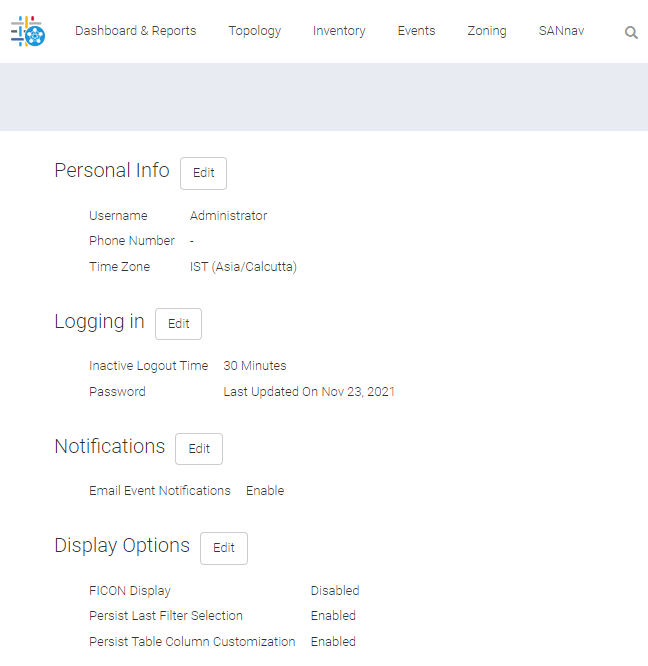
Task: Open the Dashboard & Reports menu
Action: tap(135, 31)
